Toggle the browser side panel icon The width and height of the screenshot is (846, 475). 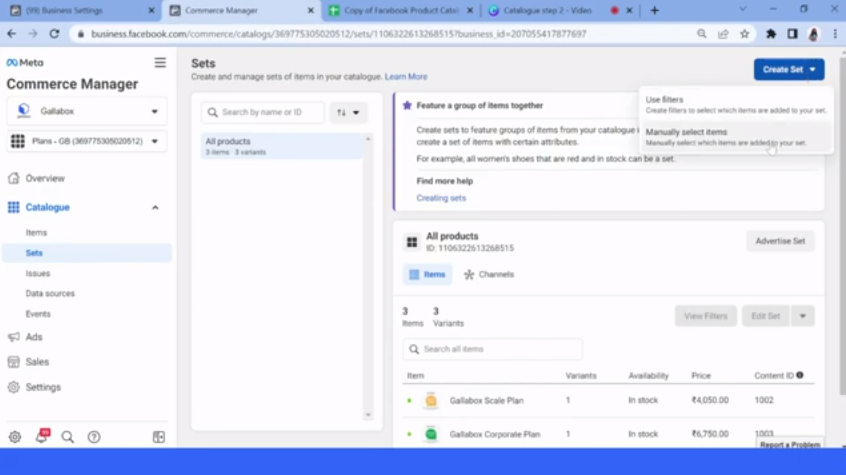click(x=792, y=34)
